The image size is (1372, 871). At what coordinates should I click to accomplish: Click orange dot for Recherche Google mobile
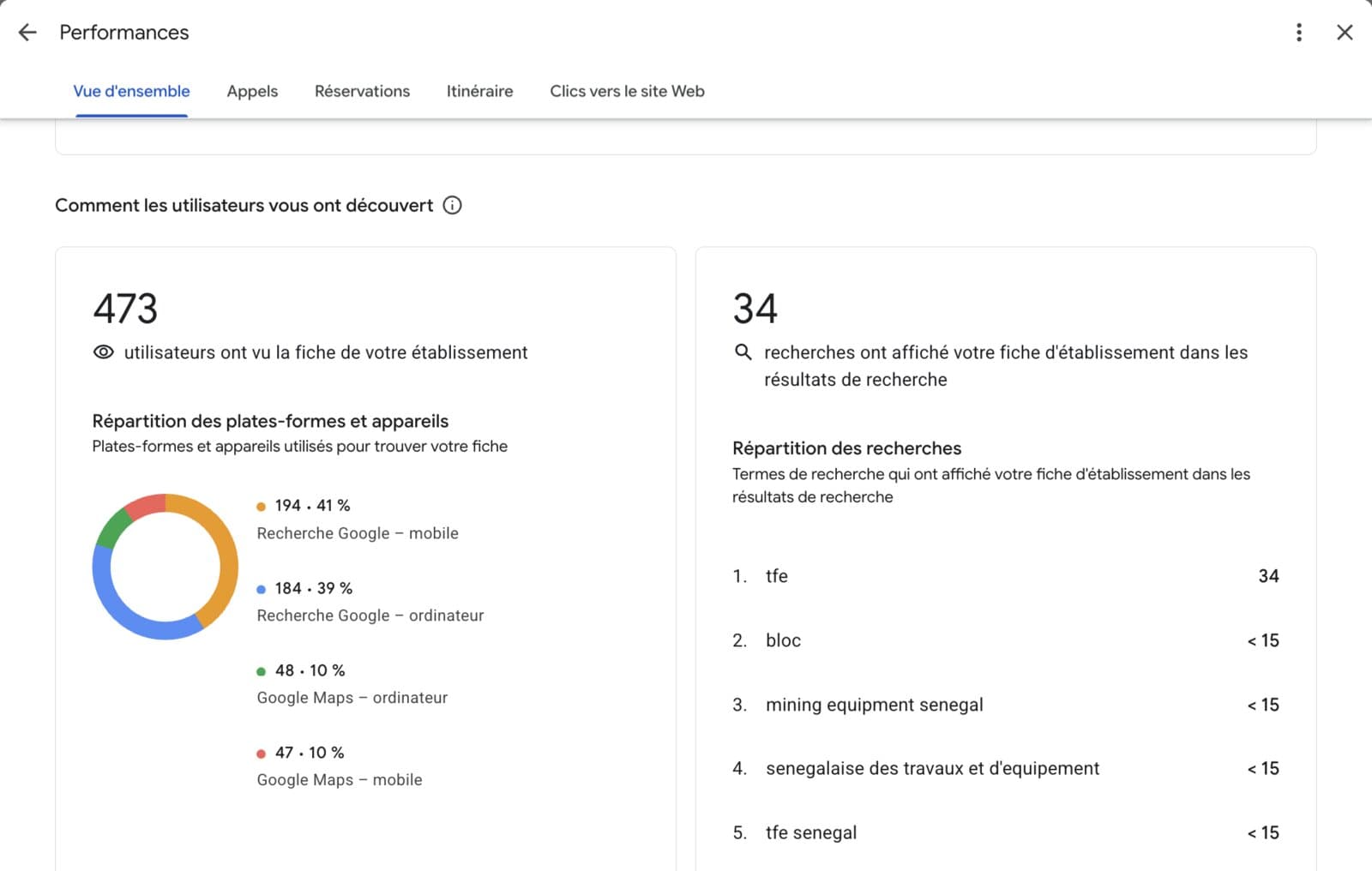coord(261,507)
